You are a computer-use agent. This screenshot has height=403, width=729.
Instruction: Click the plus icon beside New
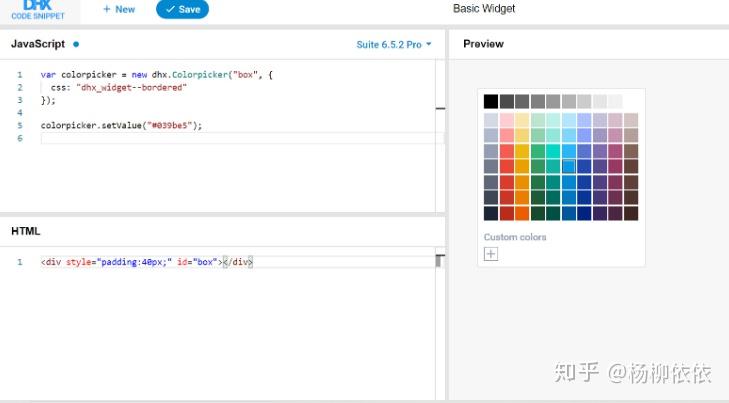tap(106, 9)
